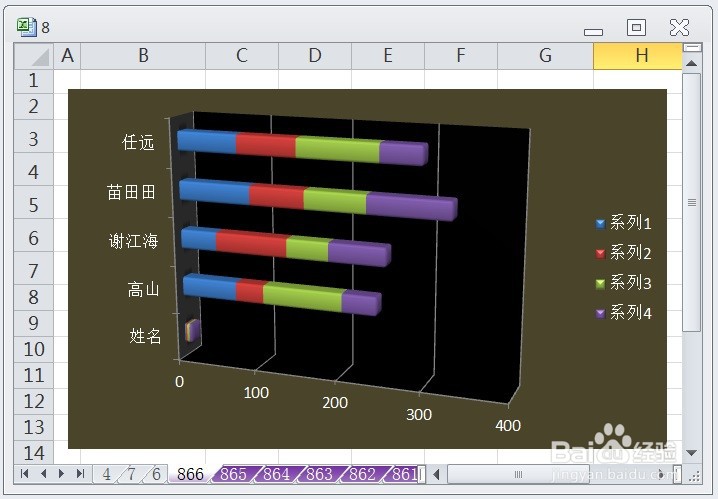Click the Select All corner button

point(33,56)
